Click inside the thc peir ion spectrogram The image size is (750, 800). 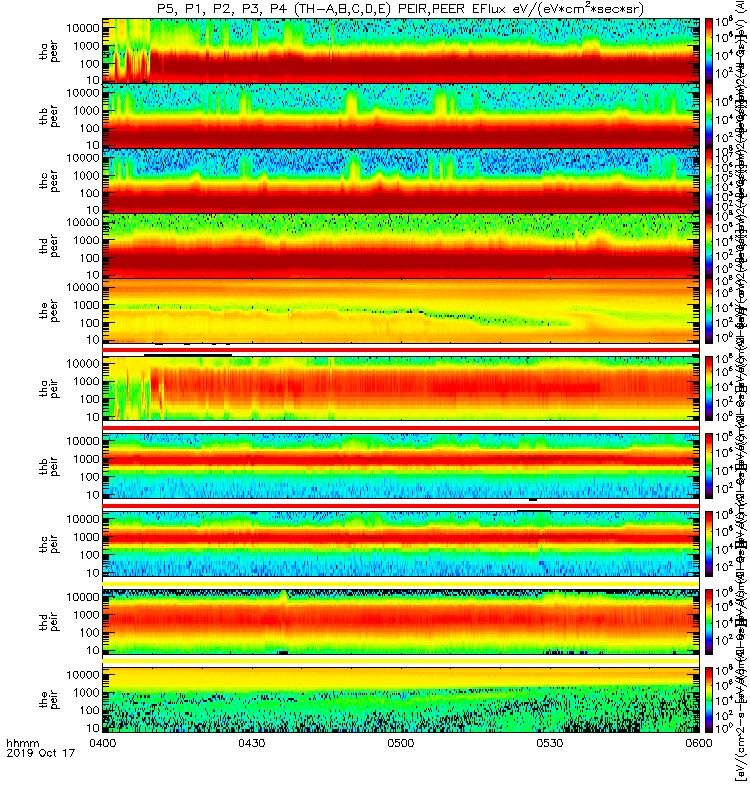401,544
